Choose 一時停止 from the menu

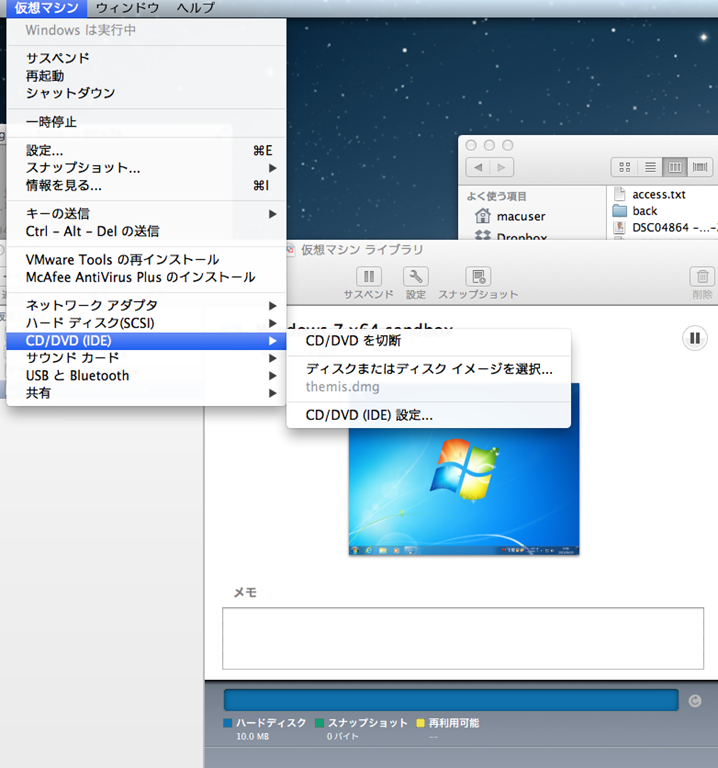click(x=146, y=121)
